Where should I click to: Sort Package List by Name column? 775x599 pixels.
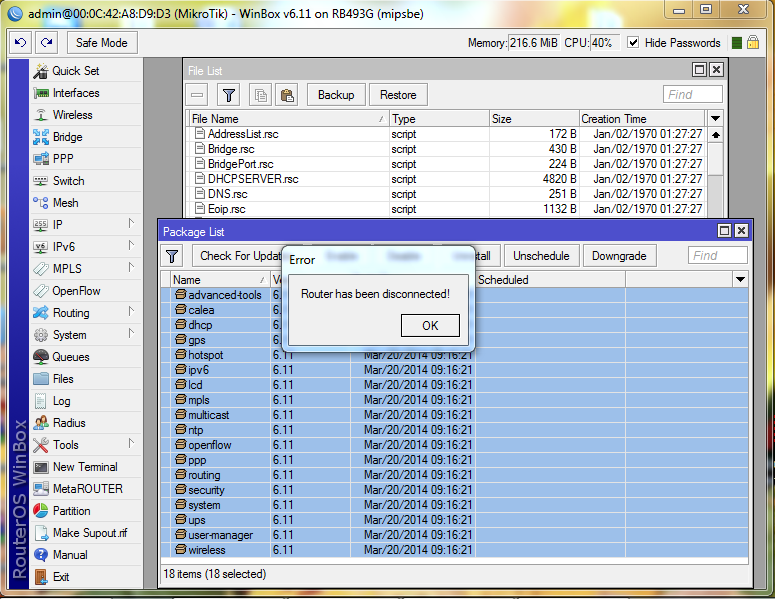click(220, 280)
